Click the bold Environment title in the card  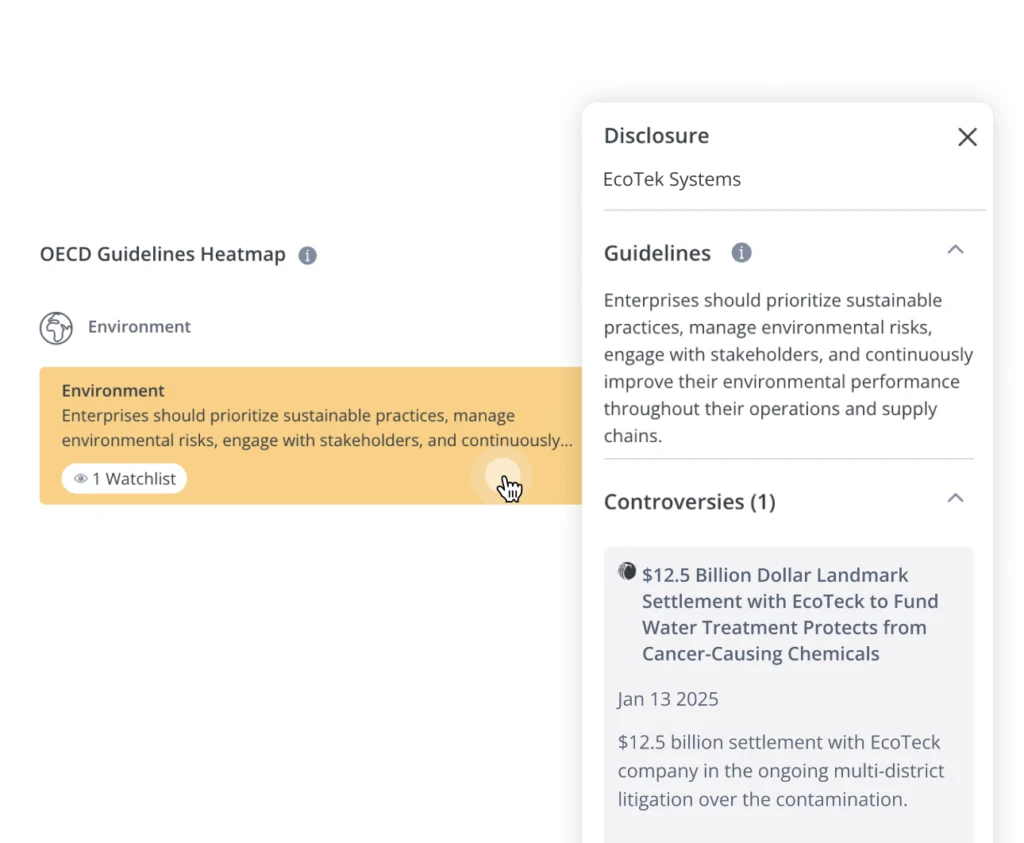[113, 391]
